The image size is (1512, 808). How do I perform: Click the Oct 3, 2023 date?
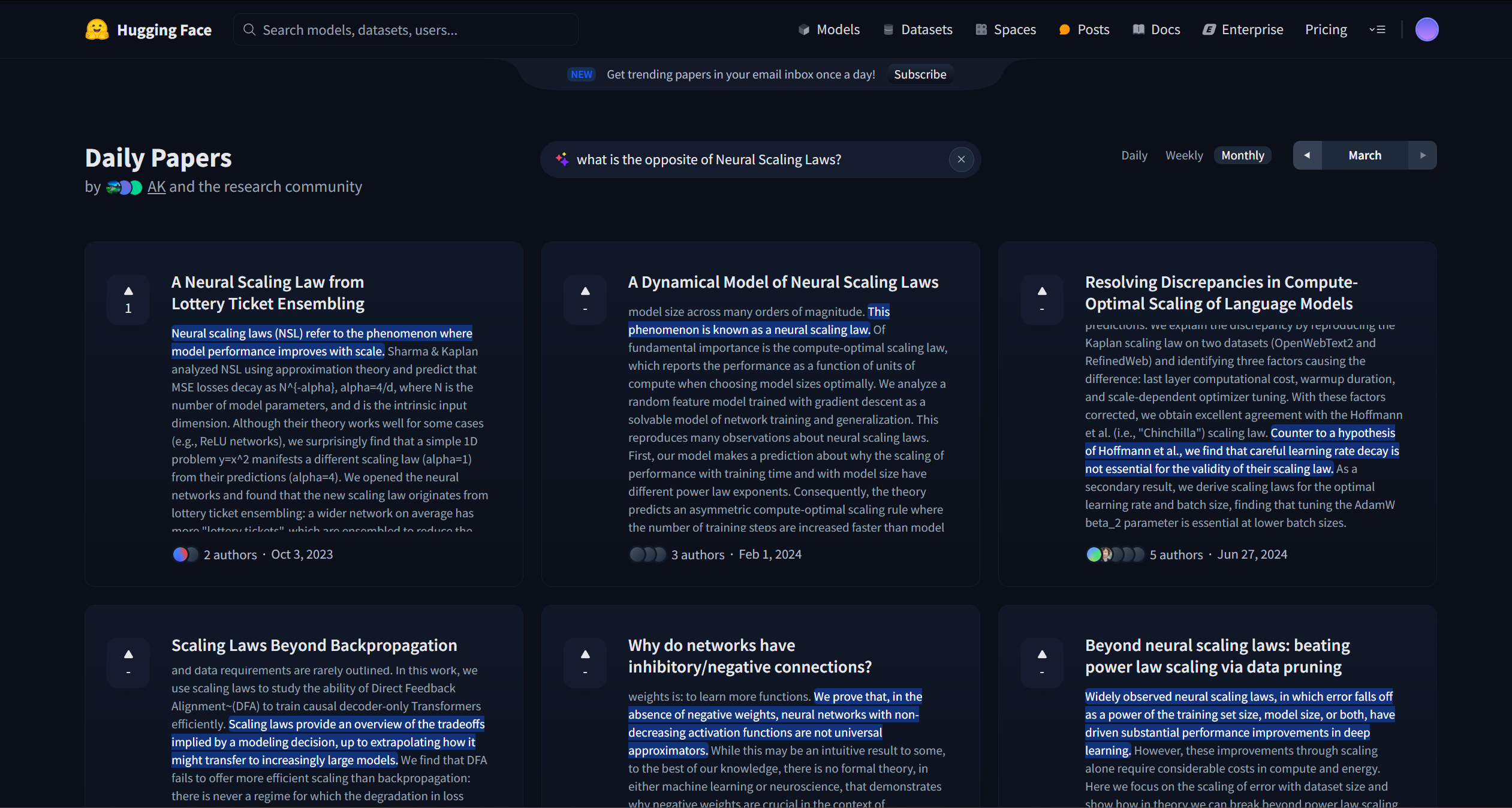point(302,554)
